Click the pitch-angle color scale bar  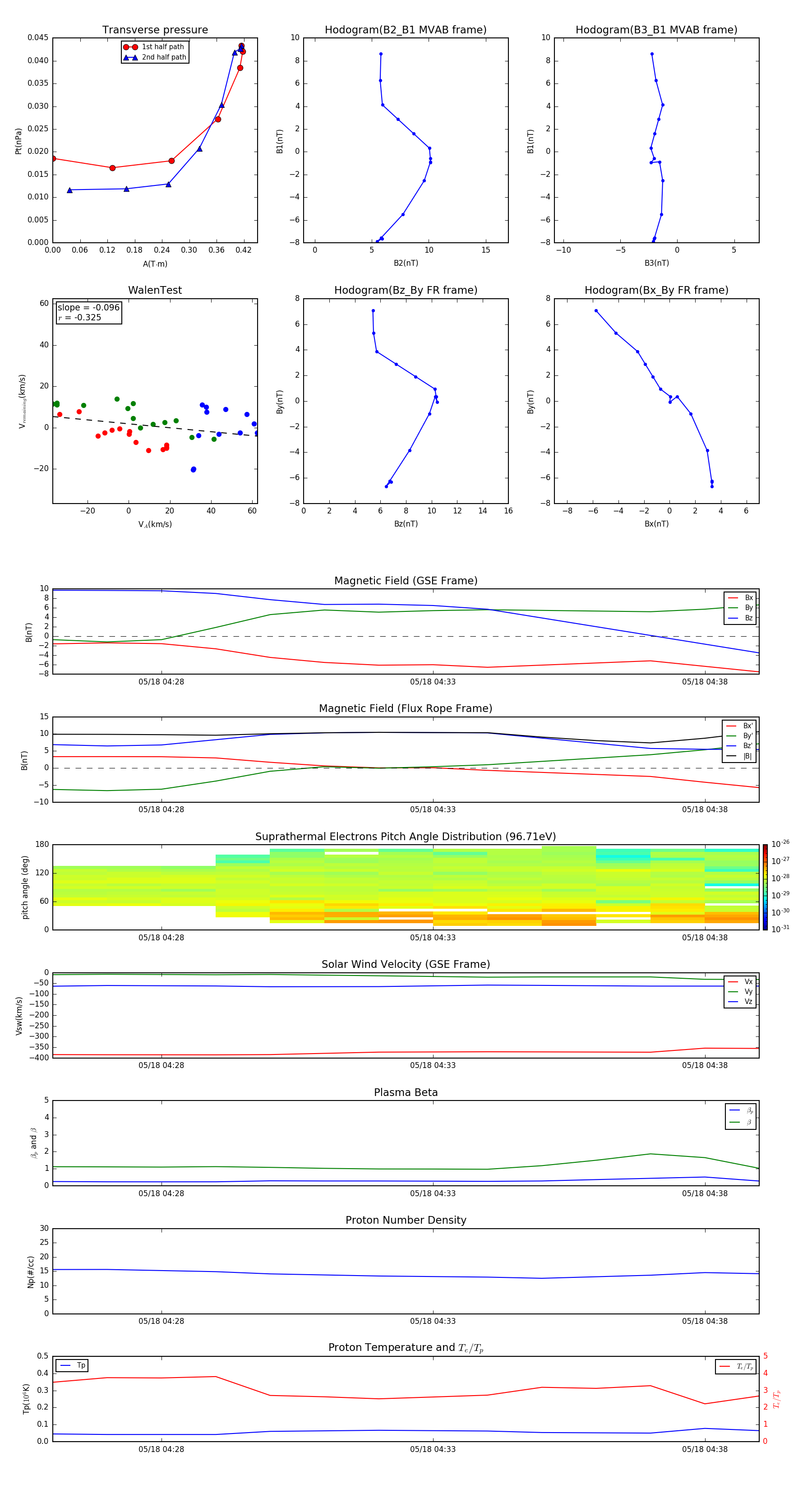click(x=765, y=887)
